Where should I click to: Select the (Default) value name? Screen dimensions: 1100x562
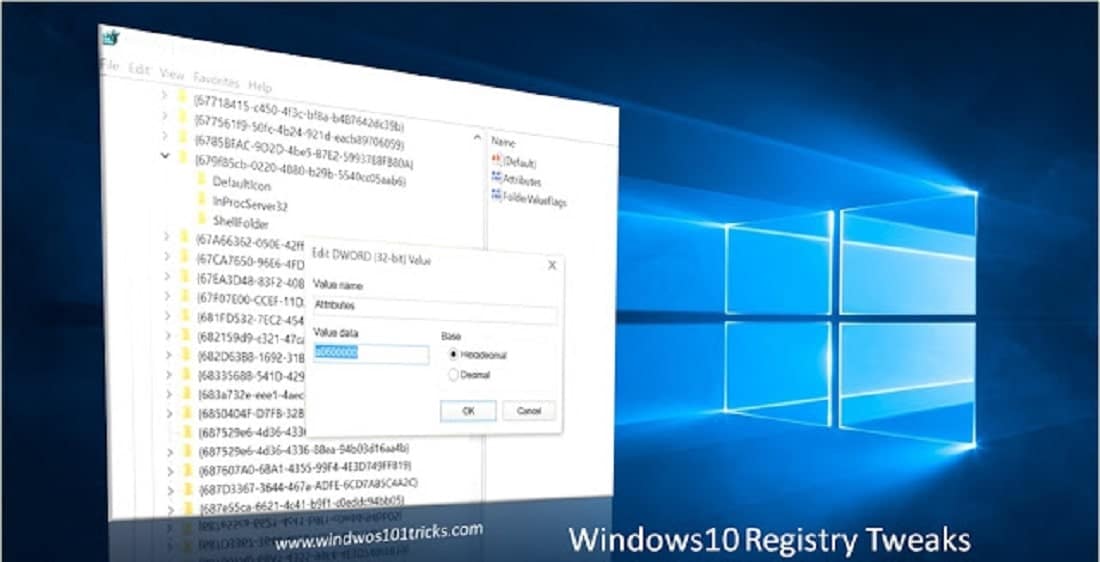pos(520,163)
